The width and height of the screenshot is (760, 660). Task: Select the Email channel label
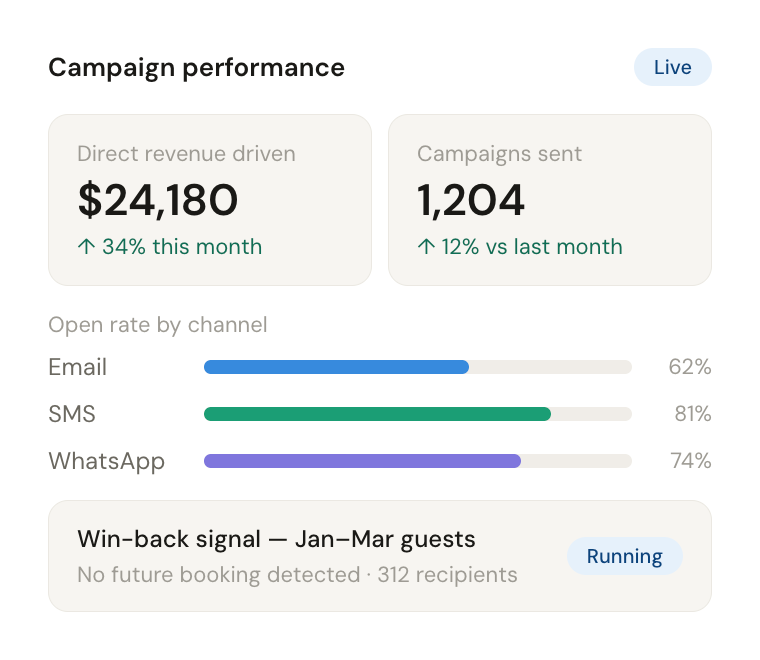click(x=78, y=367)
